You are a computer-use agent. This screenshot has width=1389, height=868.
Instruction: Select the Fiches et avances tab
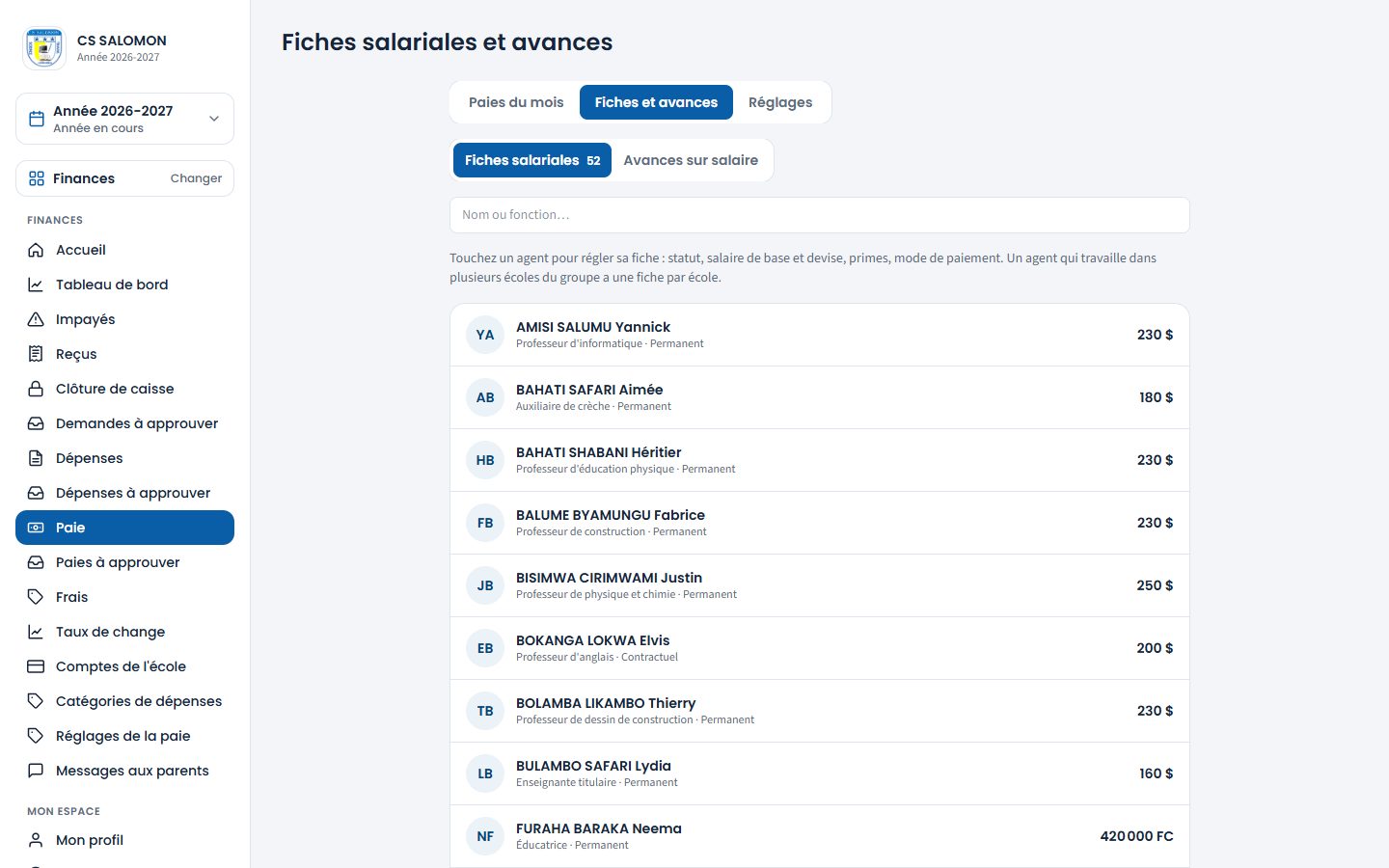656,102
